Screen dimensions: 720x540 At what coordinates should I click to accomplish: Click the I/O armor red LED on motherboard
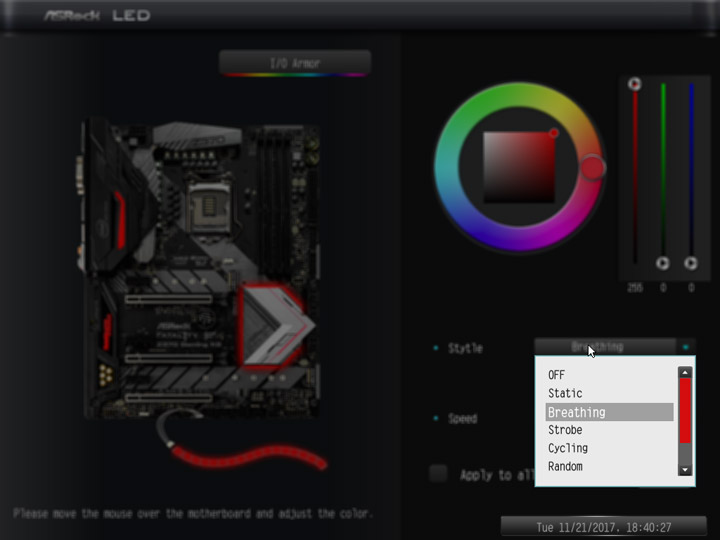[x=120, y=220]
